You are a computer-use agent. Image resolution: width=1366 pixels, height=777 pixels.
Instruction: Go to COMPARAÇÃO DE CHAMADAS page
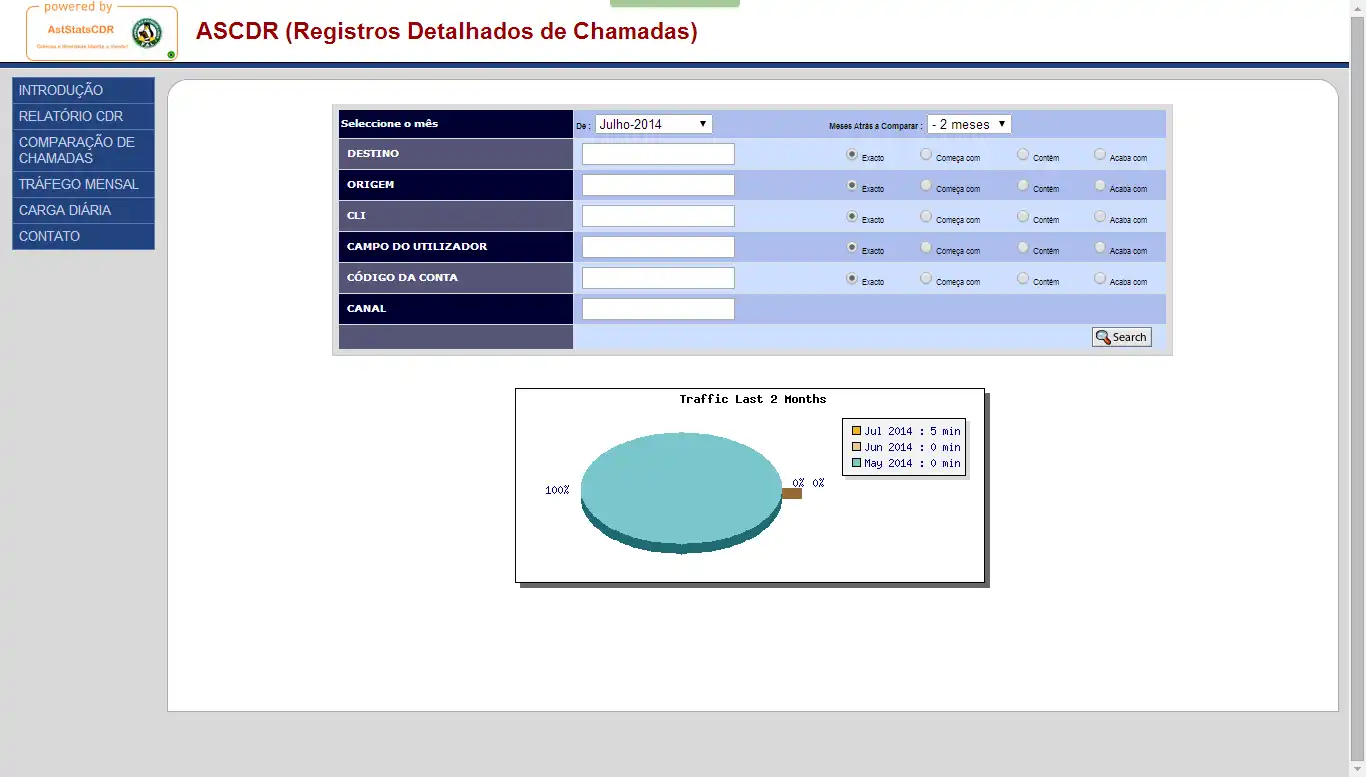tap(83, 150)
